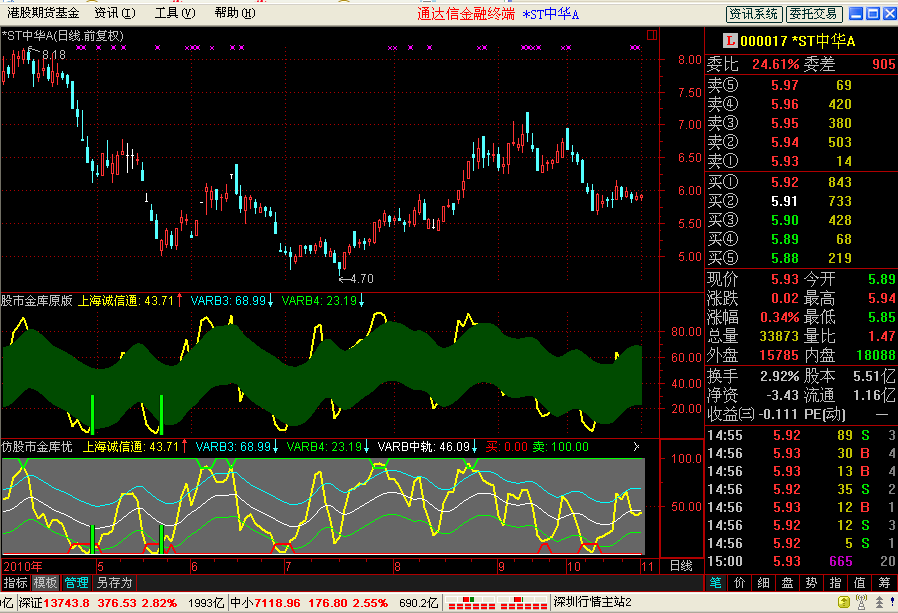Select the 指标 tab below the chart
This screenshot has width=898, height=613.
15,583
